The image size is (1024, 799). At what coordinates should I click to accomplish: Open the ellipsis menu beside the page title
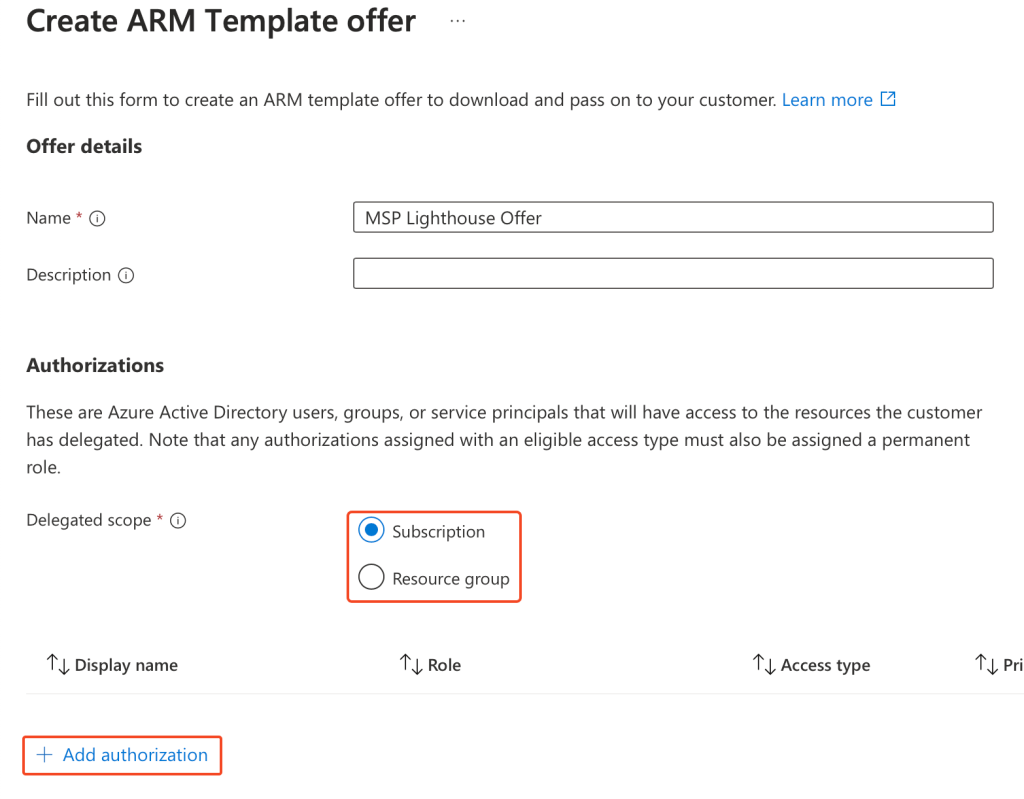[458, 21]
